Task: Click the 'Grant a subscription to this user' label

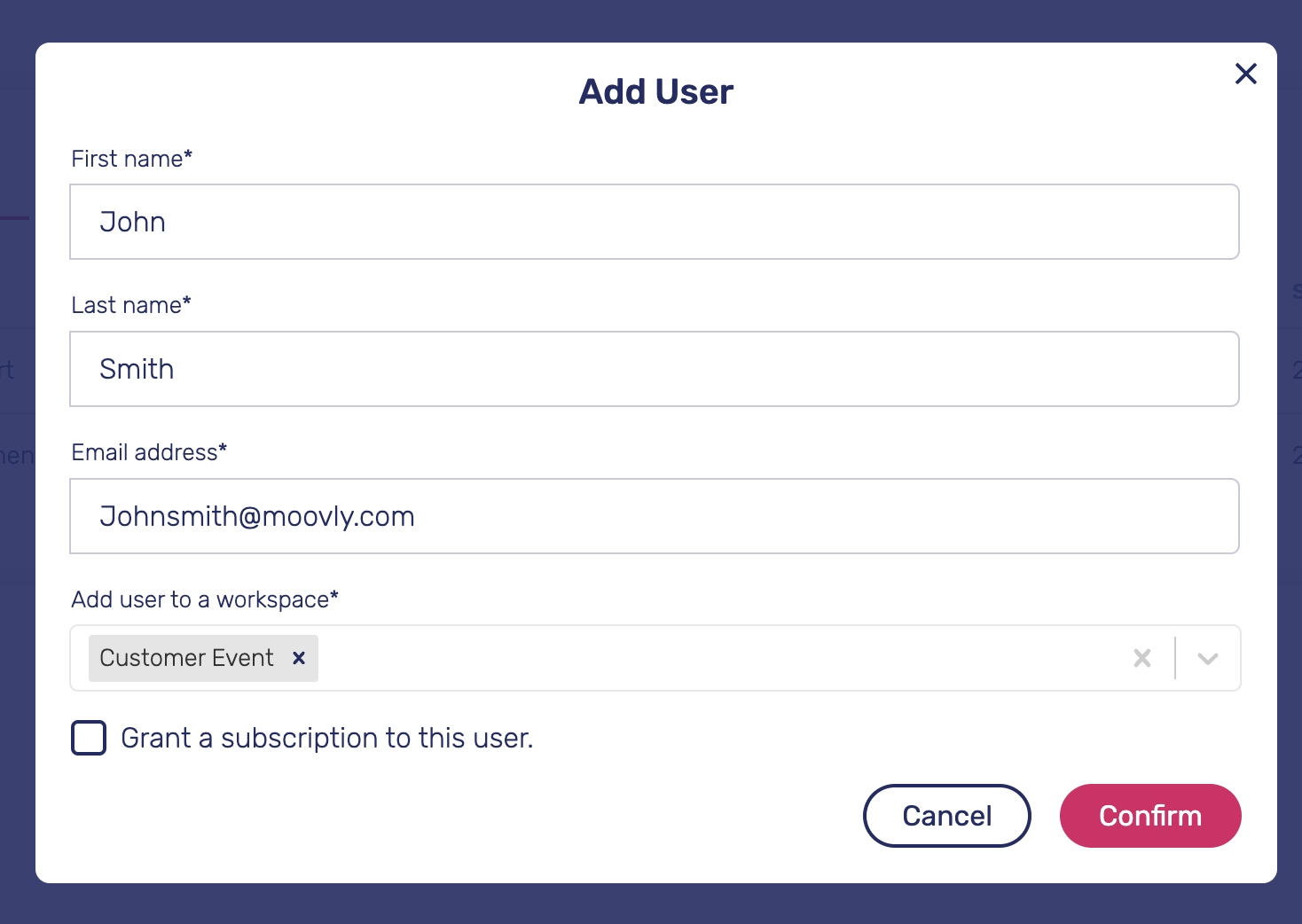Action: coord(327,738)
